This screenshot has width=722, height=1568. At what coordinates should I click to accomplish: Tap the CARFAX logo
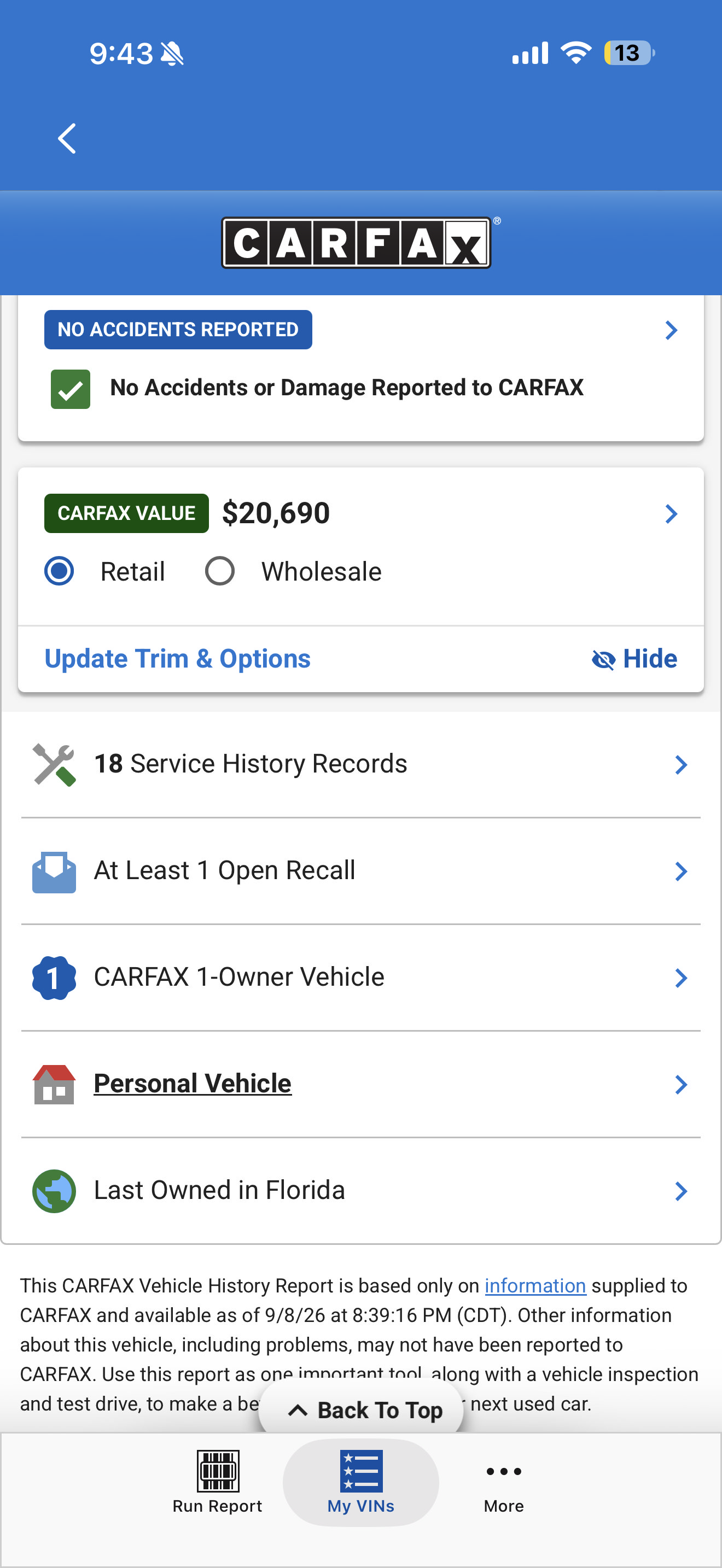(x=357, y=242)
